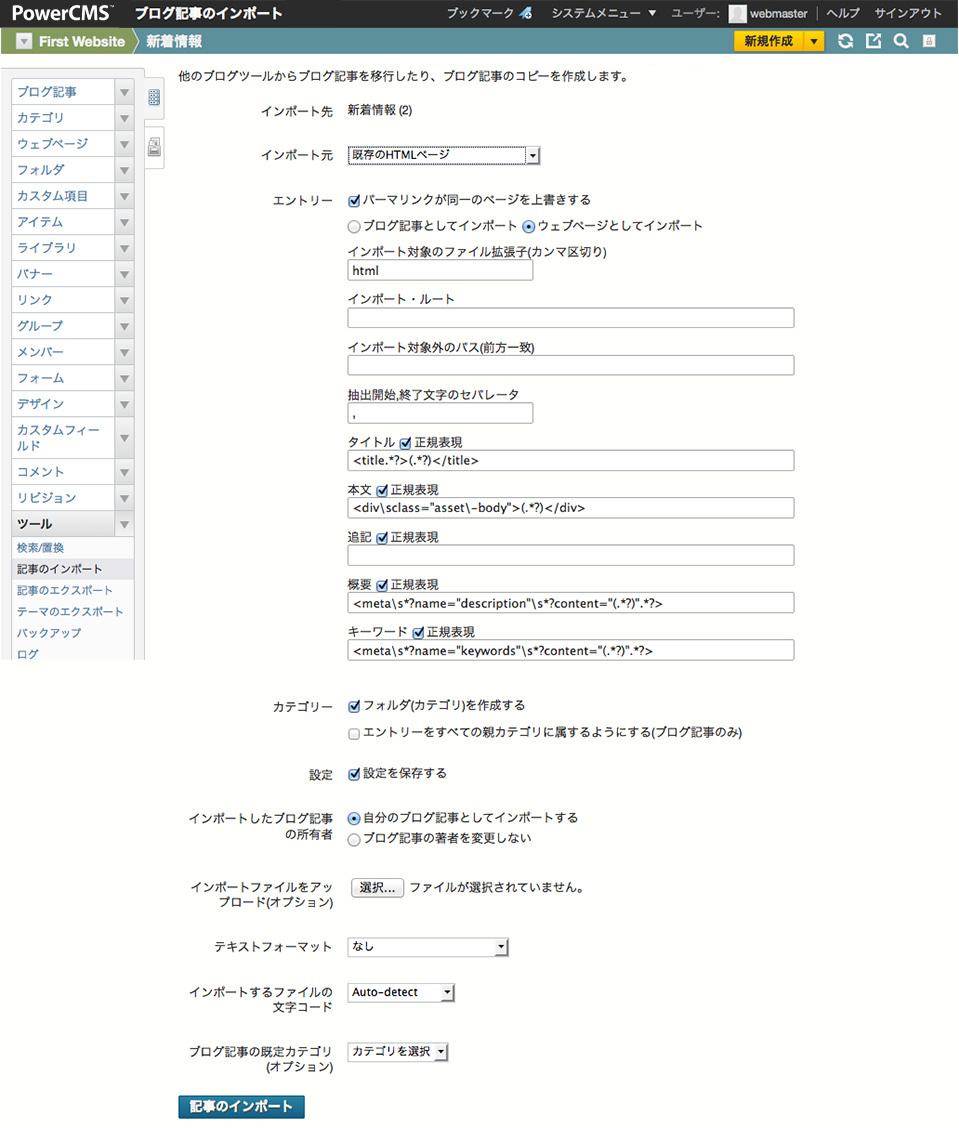Screen dimensions: 959x1128
Task: Click the インポート対象外のパス input field
Action: [571, 365]
